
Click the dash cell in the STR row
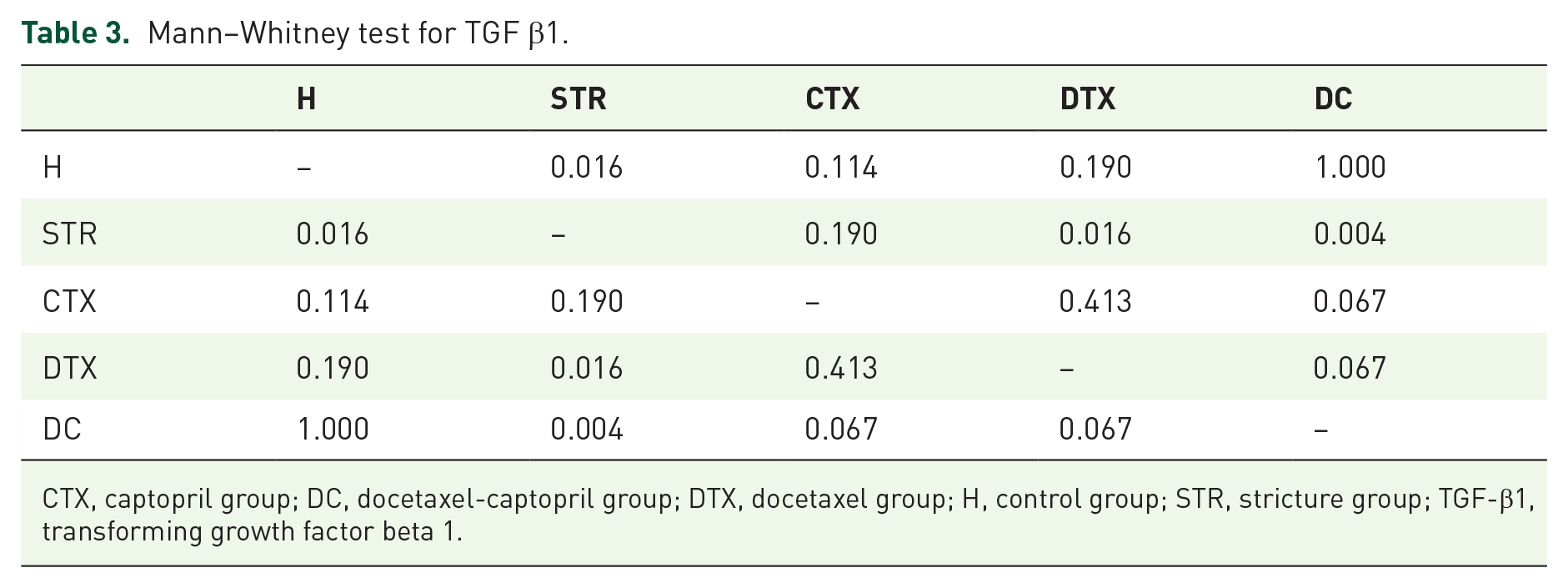pos(558,235)
